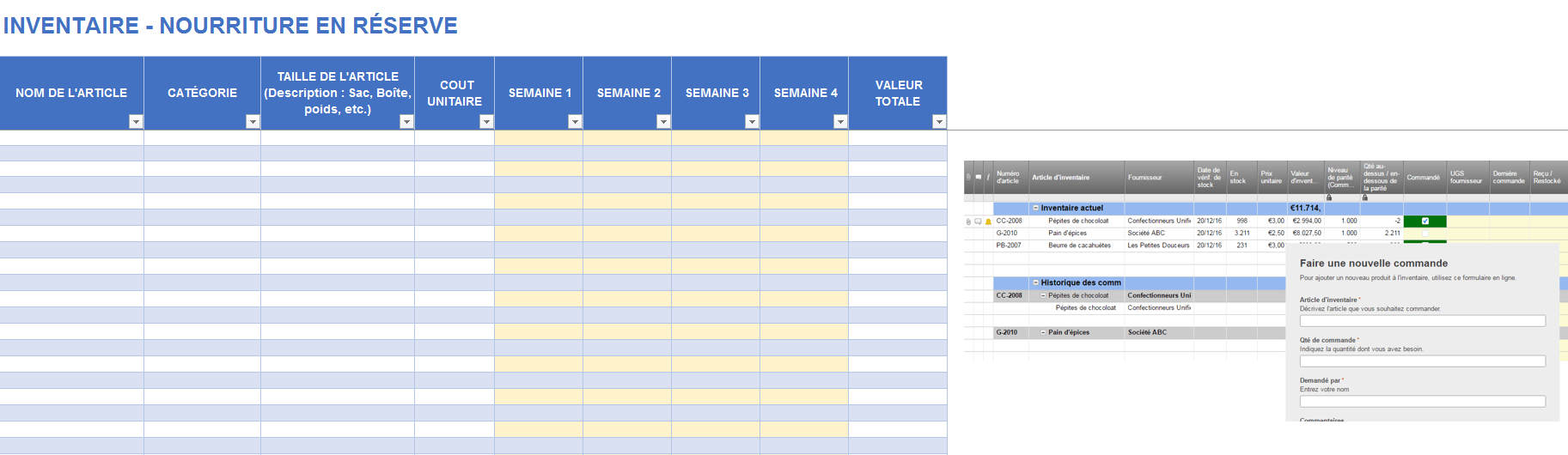The height and width of the screenshot is (455, 1568).
Task: Collapse the Inventaire actuel section
Action: pos(1036,209)
